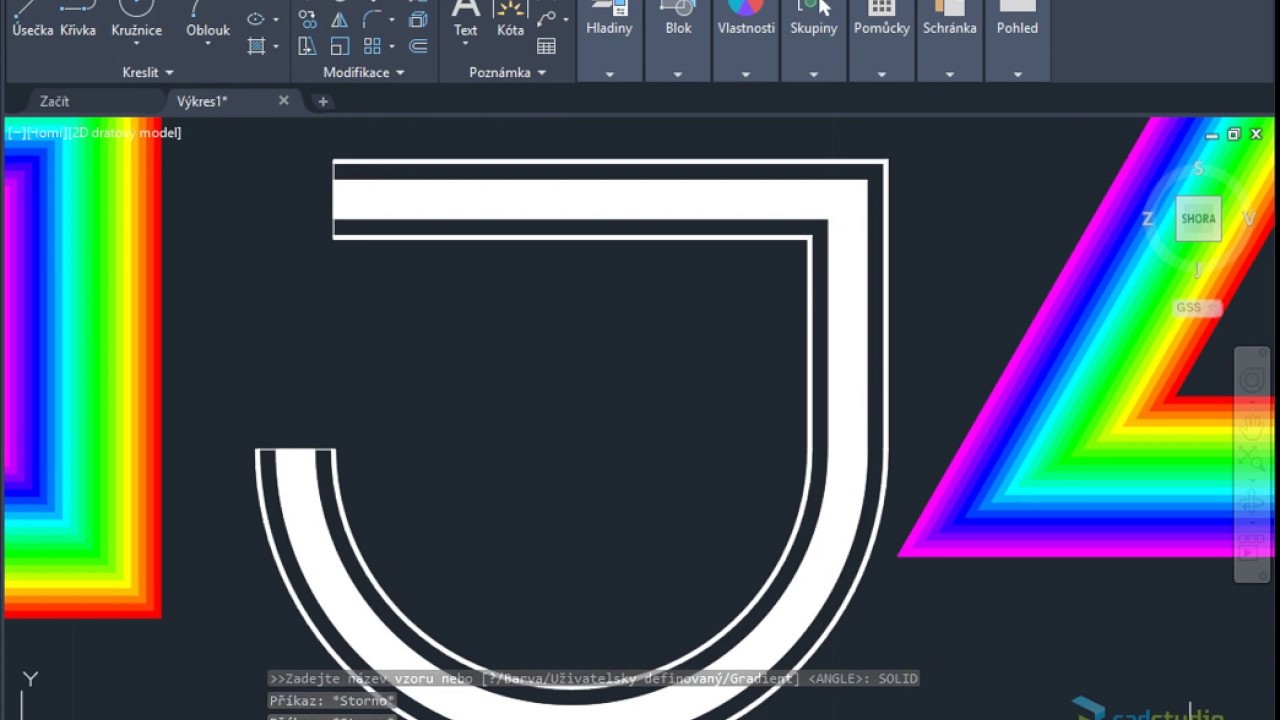
Task: Restore down the drawing viewport window
Action: tap(1234, 134)
